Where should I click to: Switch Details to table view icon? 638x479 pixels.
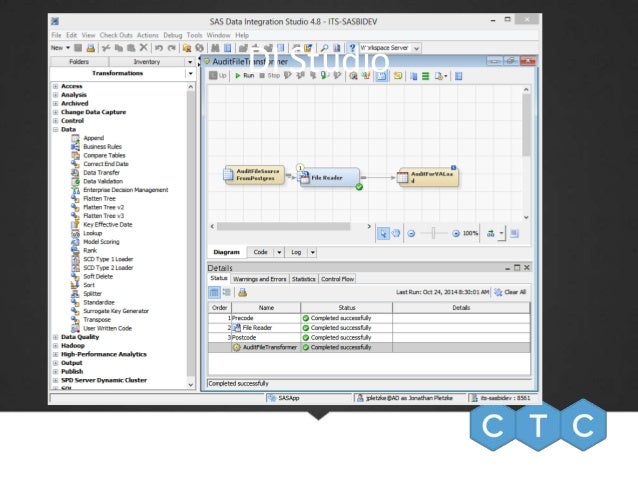tap(214, 292)
